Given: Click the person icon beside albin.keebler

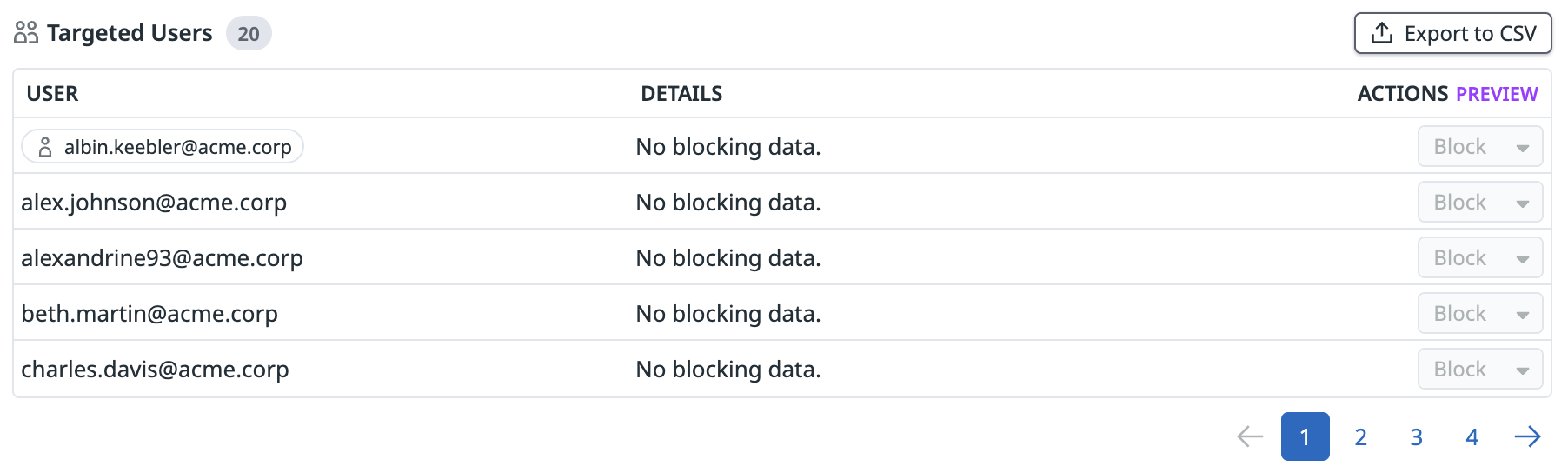Looking at the screenshot, I should tap(45, 147).
